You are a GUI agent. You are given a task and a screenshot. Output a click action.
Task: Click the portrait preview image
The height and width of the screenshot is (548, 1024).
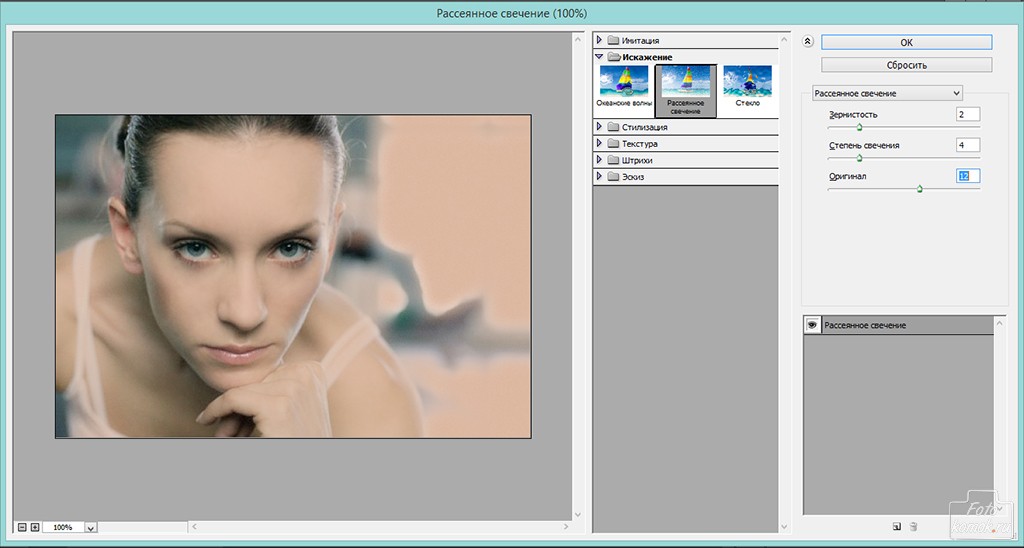point(293,276)
